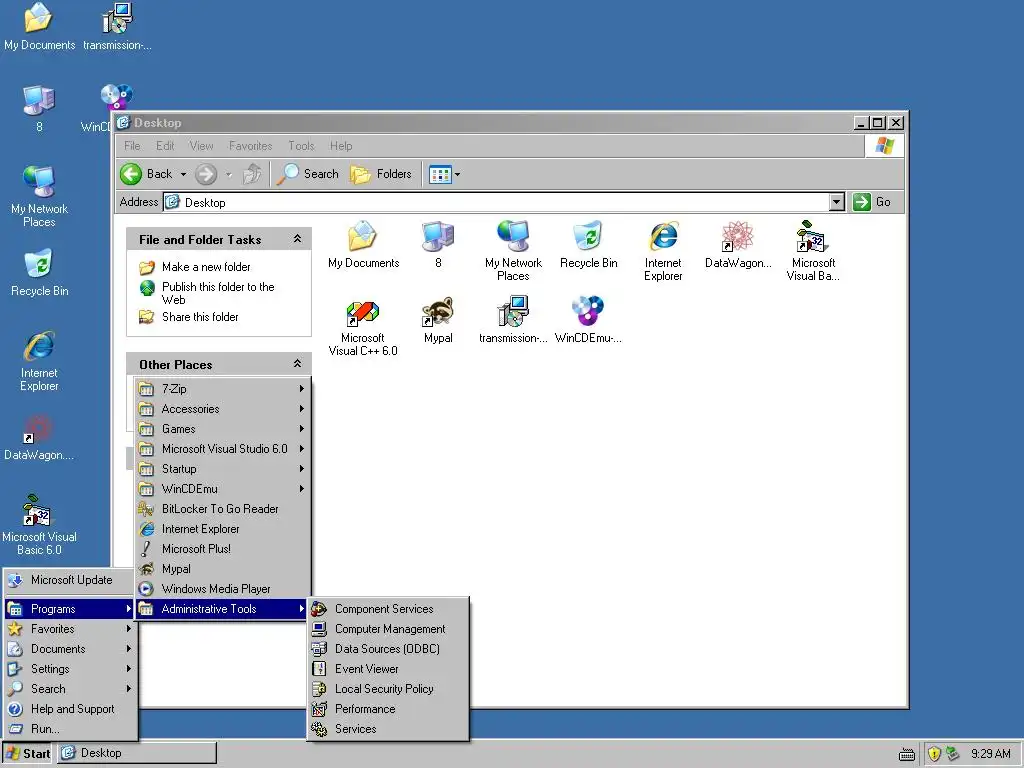Open Run... in Start menu
The image size is (1024, 768).
[x=70, y=729]
